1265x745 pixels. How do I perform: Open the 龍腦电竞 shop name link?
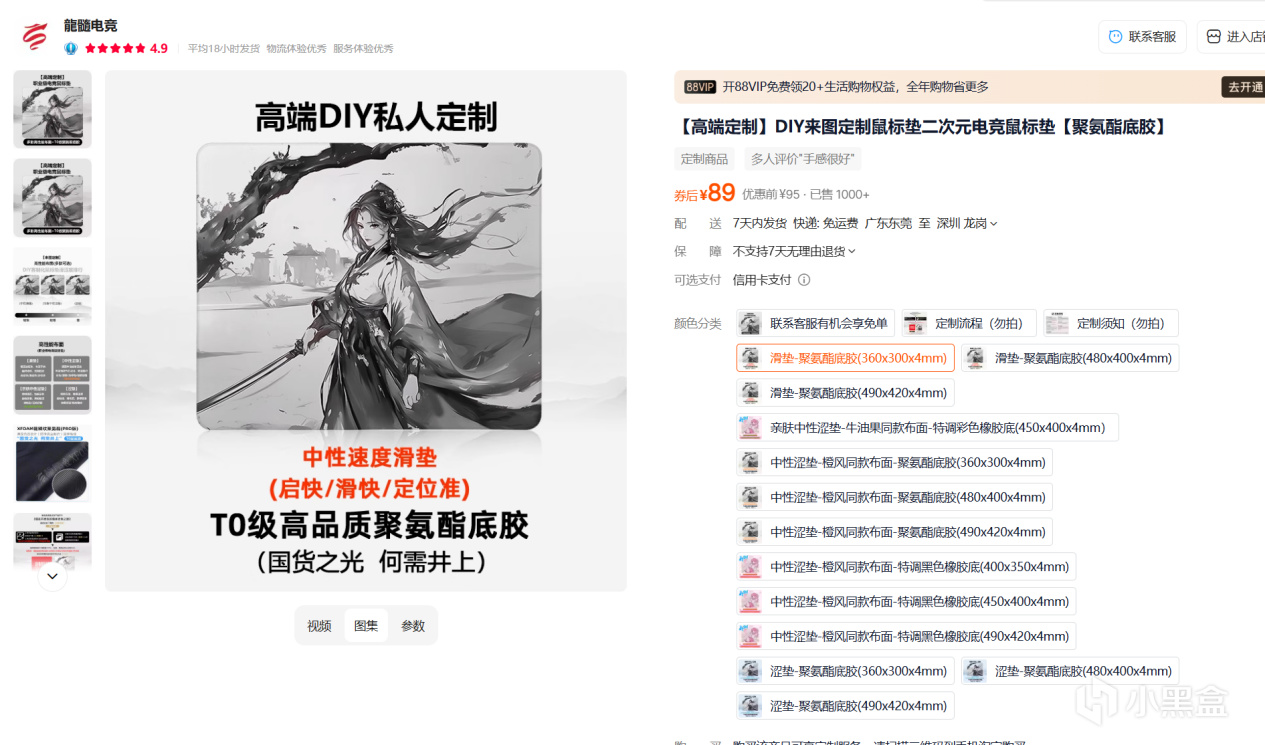(x=91, y=26)
